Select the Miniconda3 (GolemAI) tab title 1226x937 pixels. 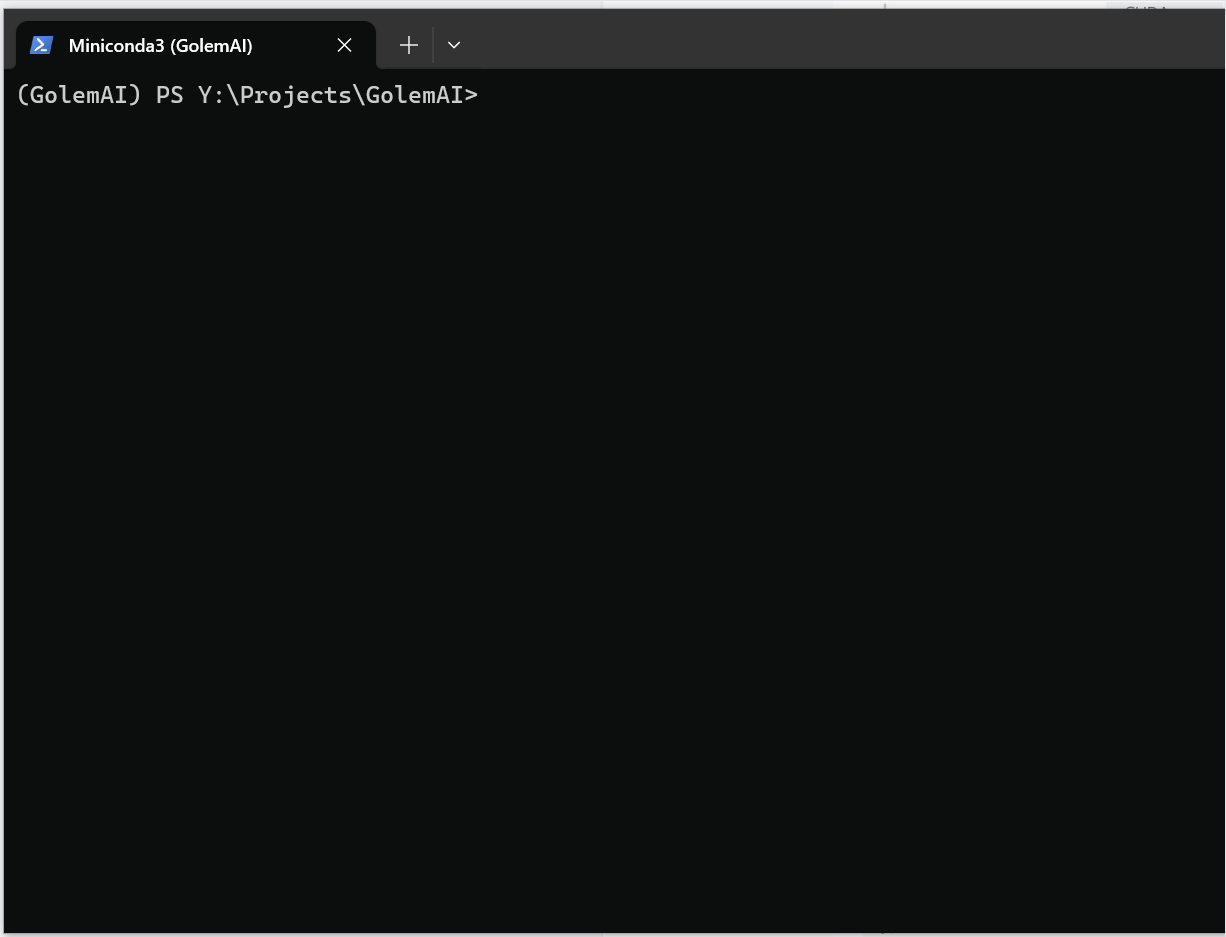(x=160, y=46)
